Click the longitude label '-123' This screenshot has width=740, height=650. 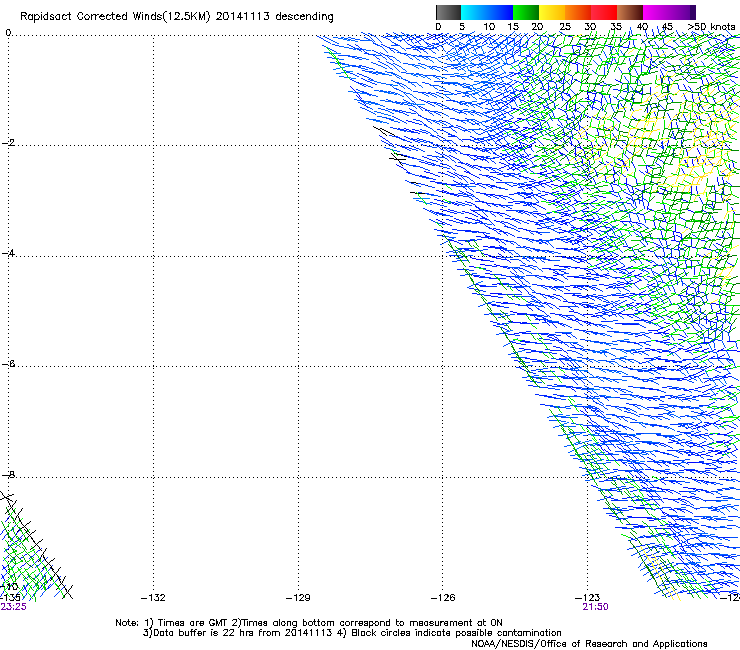click(x=588, y=598)
